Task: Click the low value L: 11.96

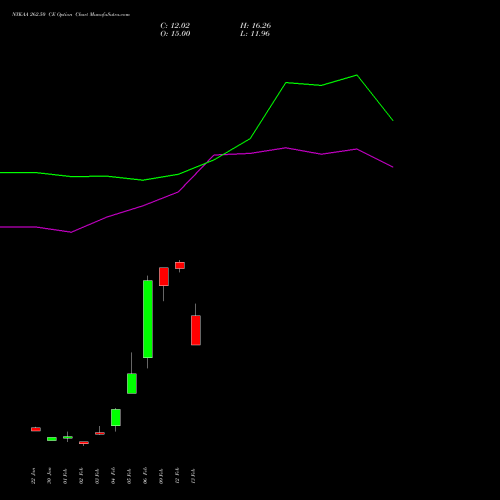Action: (255, 34)
